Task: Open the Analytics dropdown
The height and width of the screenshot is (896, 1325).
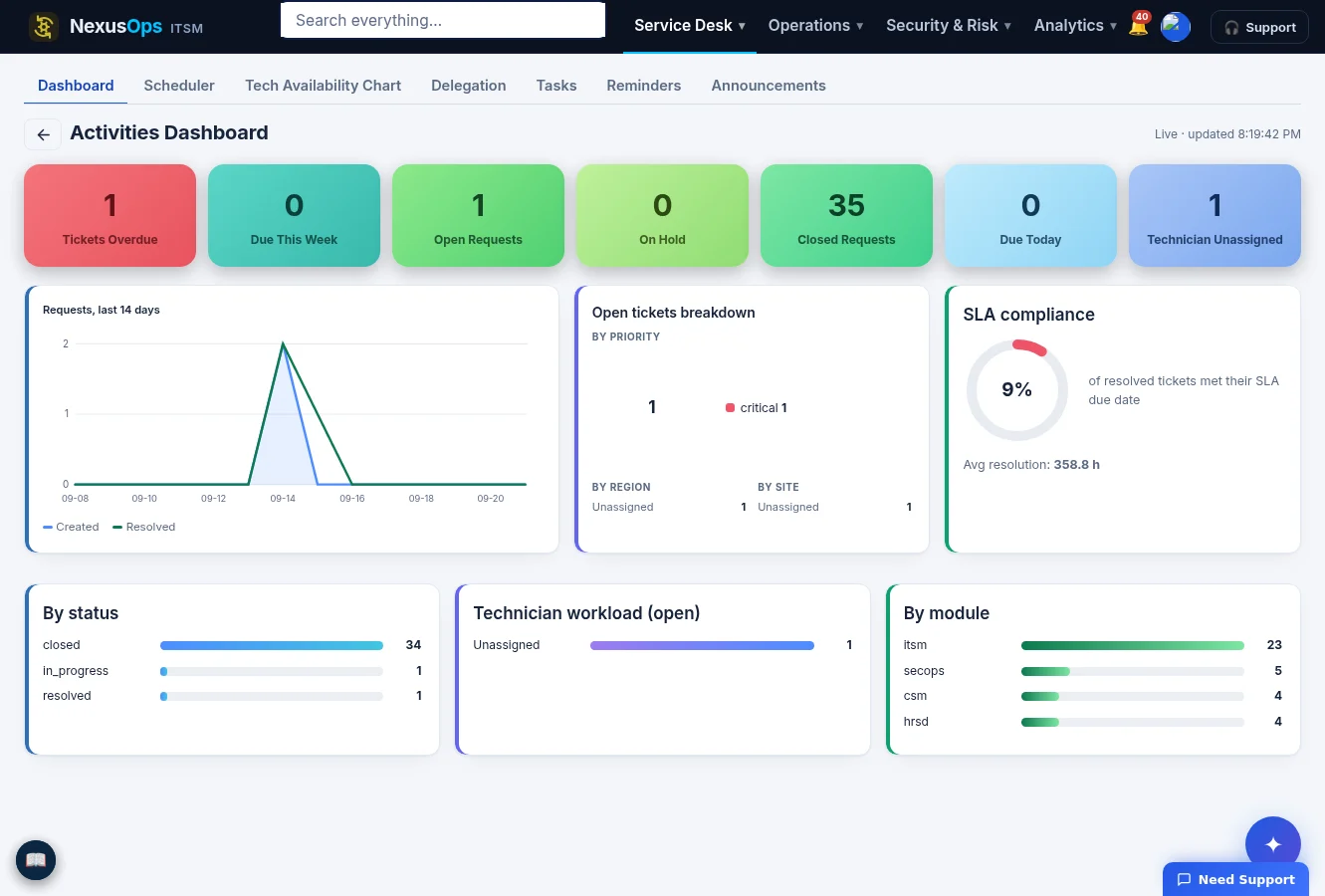Action: (1075, 26)
